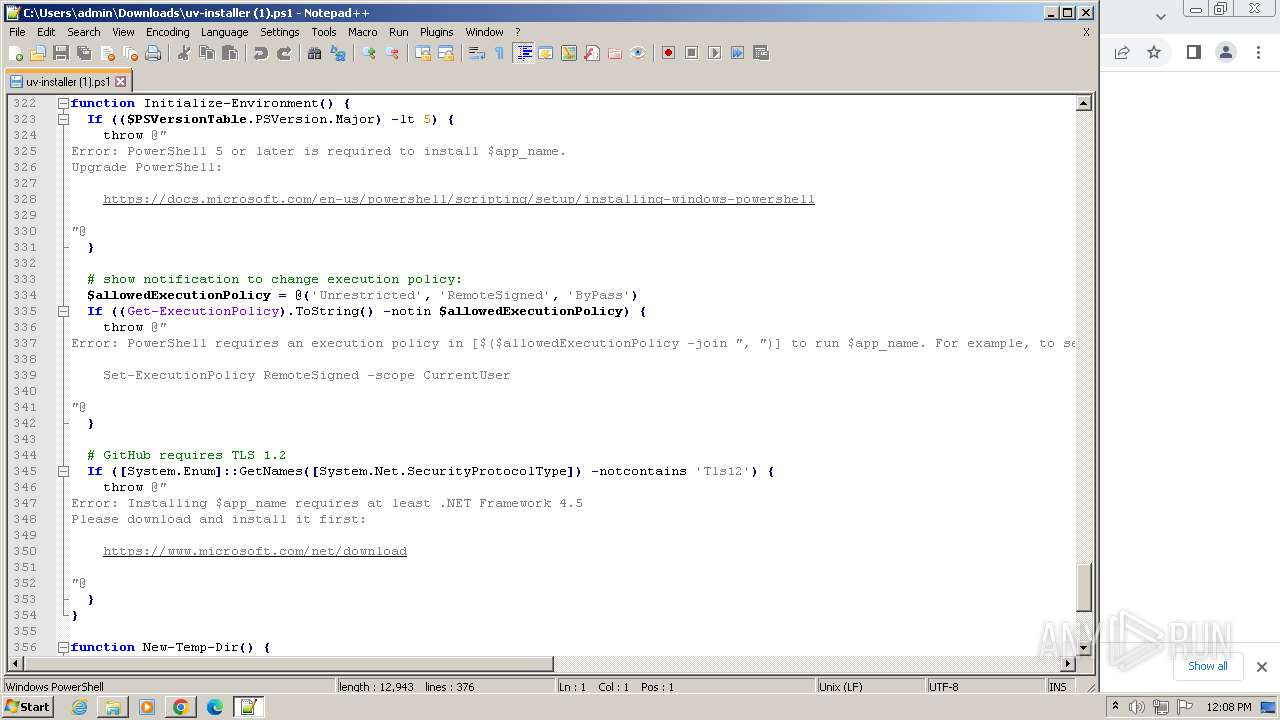The width and height of the screenshot is (1280, 720).
Task: Zoom in using the toolbar icon
Action: coord(369,53)
